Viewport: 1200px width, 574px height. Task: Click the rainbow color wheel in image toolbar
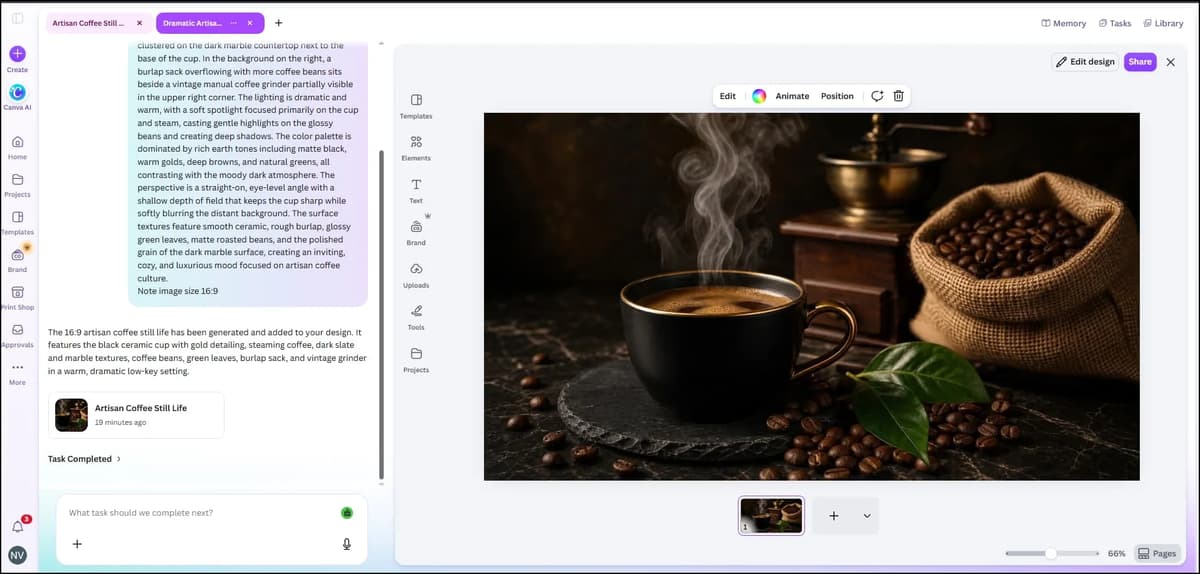pyautogui.click(x=759, y=96)
